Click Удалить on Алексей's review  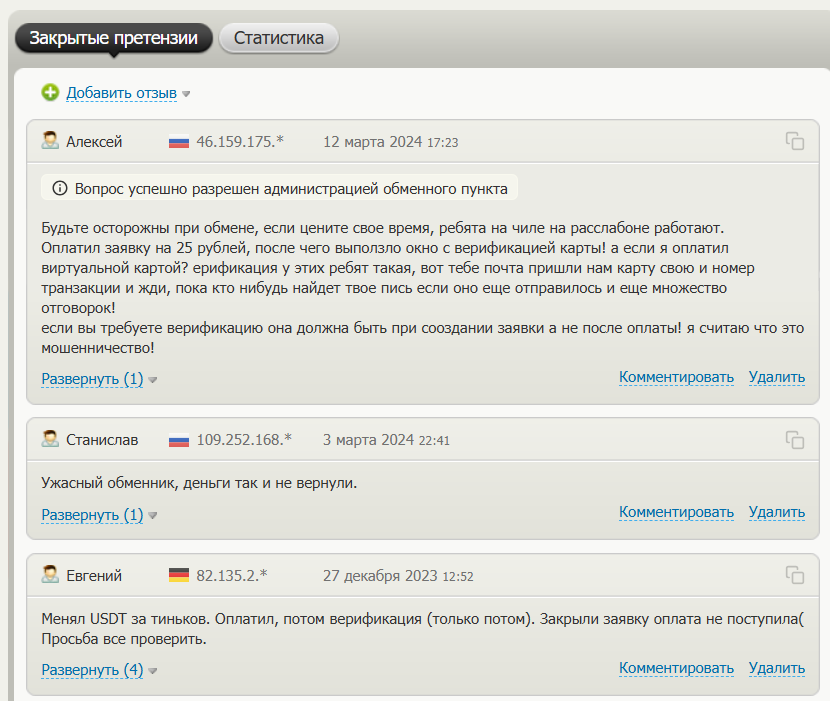(777, 377)
